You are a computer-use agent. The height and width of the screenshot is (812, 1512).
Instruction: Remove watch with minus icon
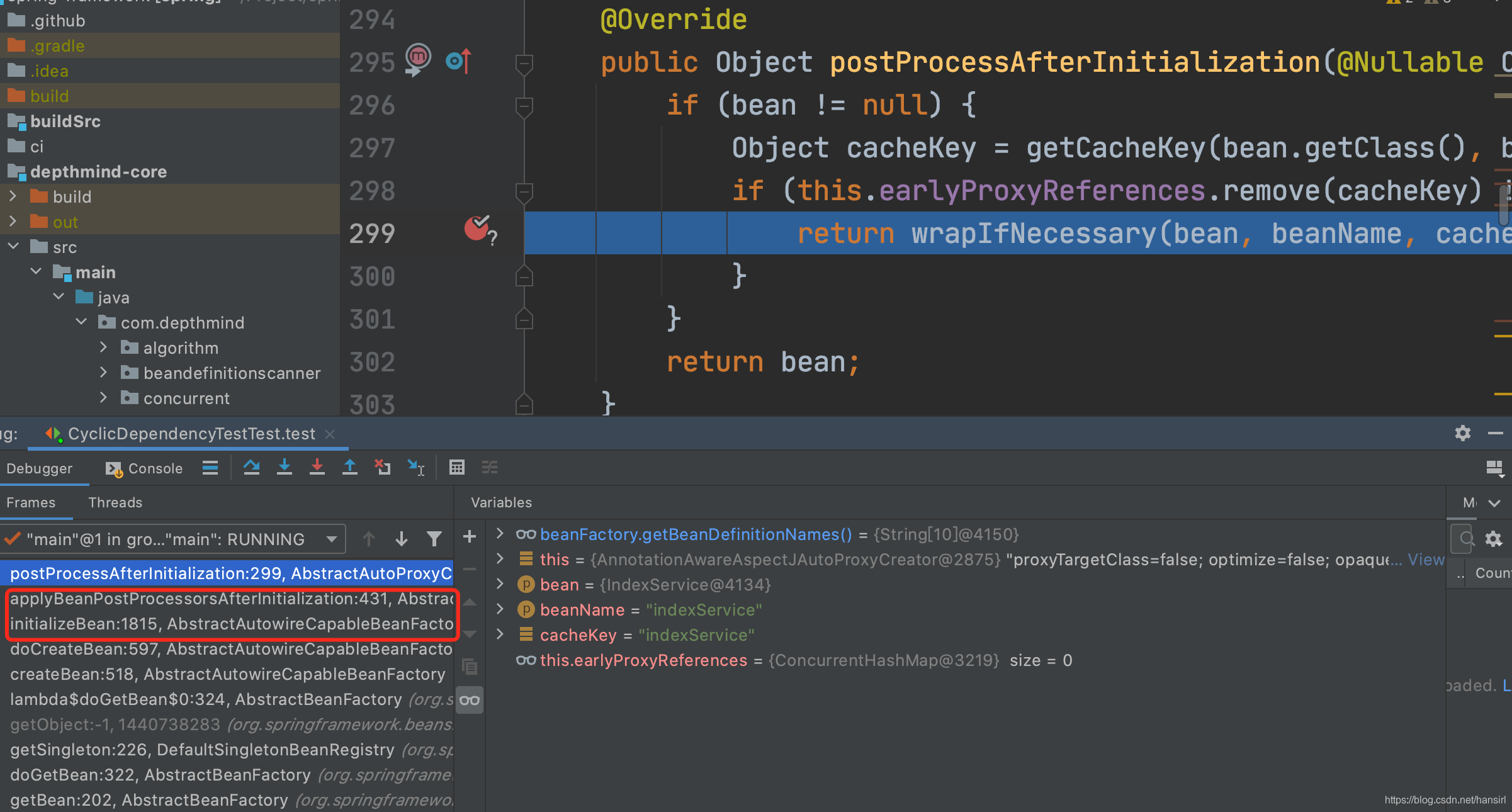470,569
